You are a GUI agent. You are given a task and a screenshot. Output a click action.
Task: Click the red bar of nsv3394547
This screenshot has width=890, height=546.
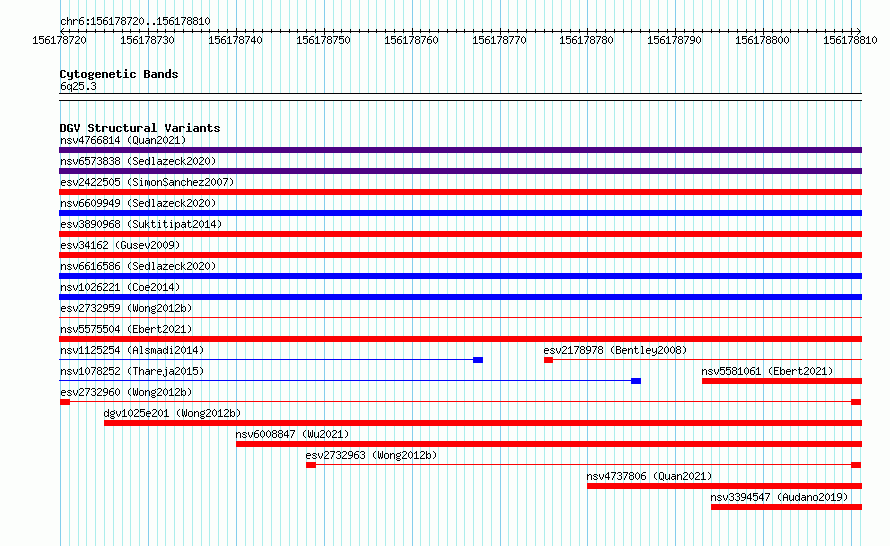tap(786, 507)
